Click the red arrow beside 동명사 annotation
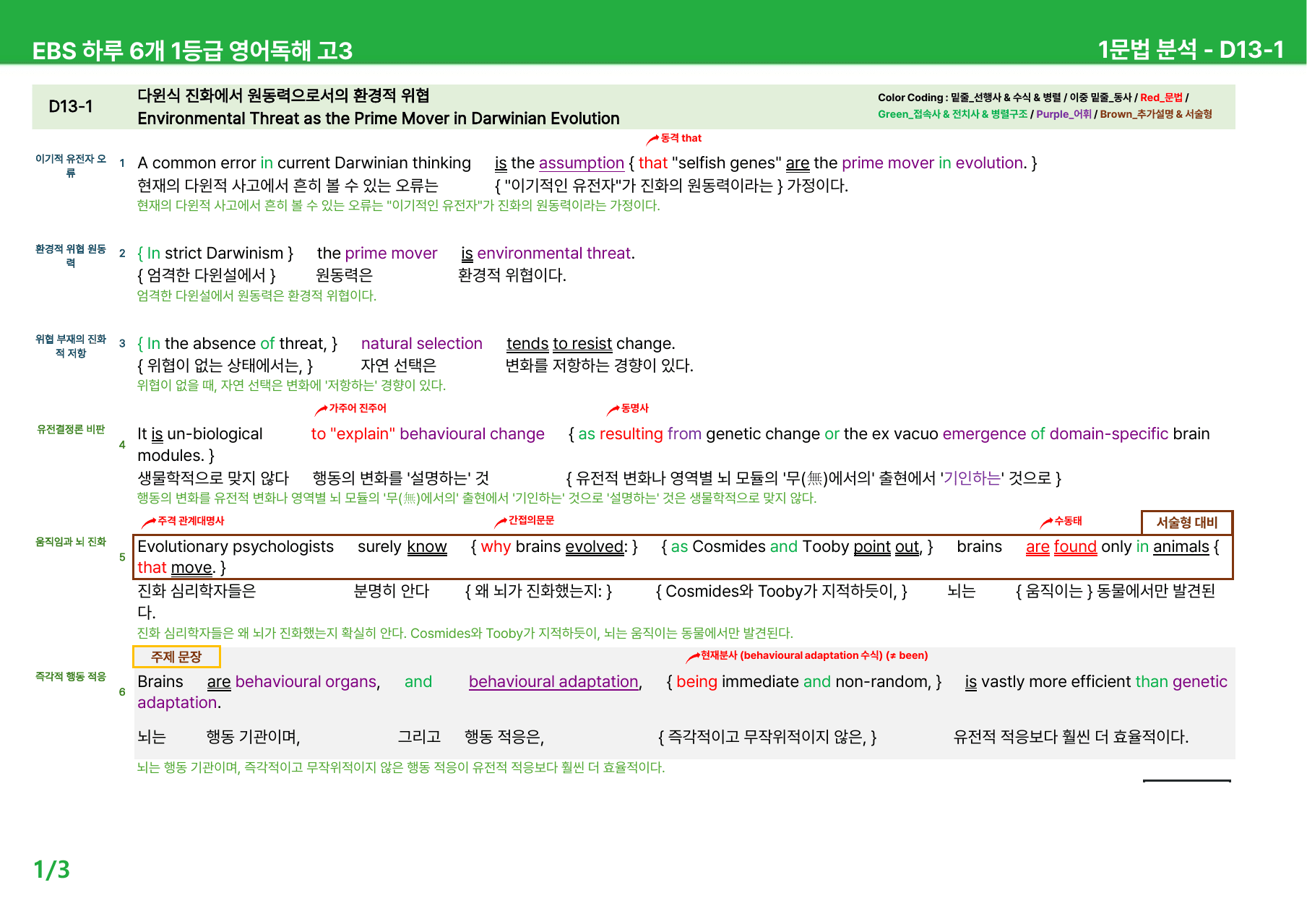 point(613,410)
